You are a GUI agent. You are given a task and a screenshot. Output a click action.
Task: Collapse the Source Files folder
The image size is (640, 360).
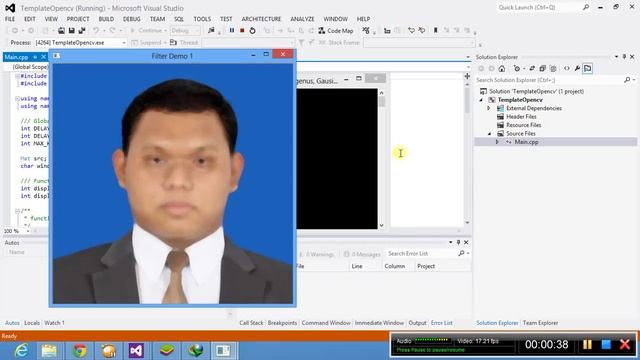click(x=489, y=133)
